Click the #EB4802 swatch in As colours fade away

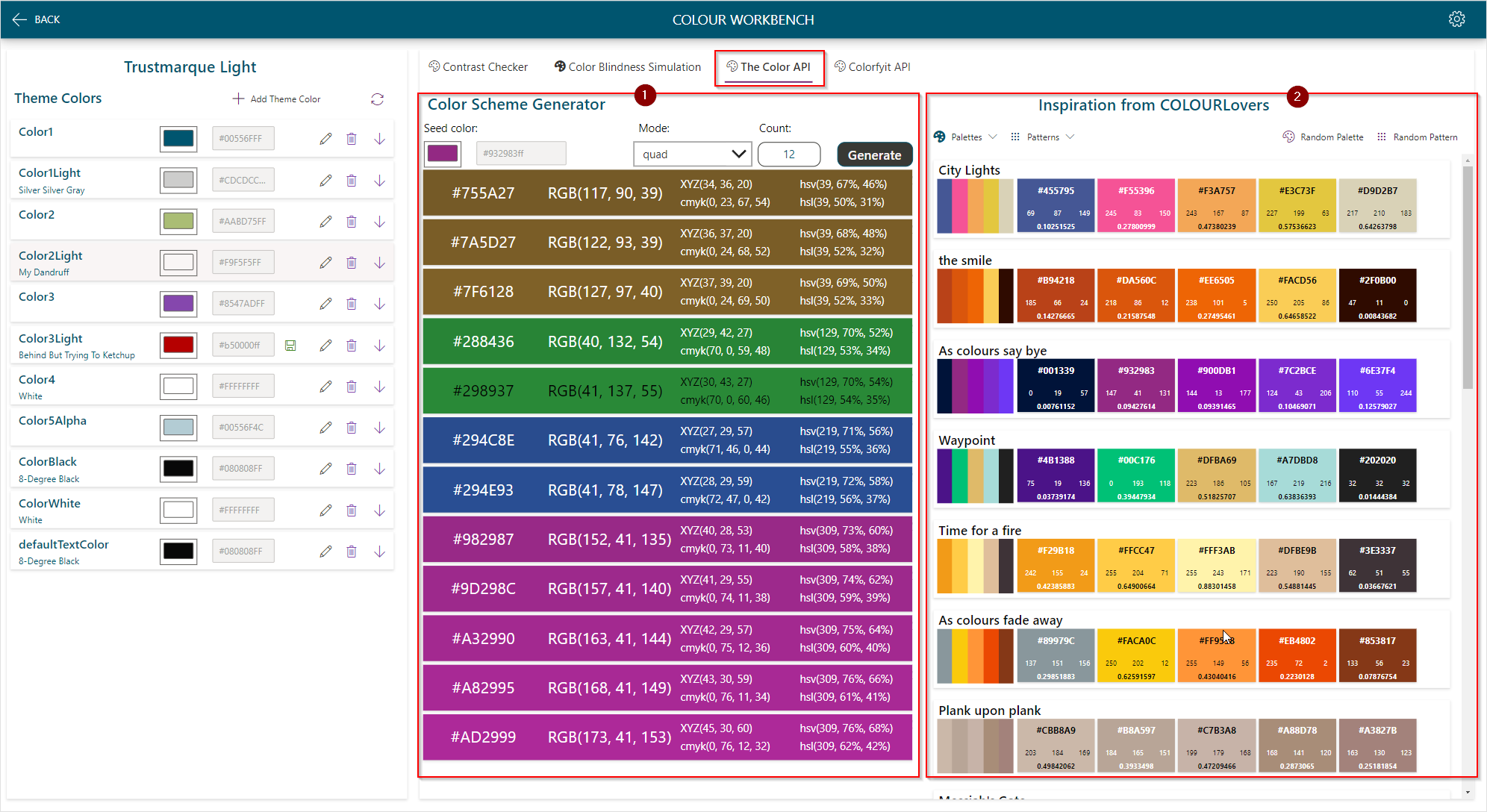(1297, 656)
